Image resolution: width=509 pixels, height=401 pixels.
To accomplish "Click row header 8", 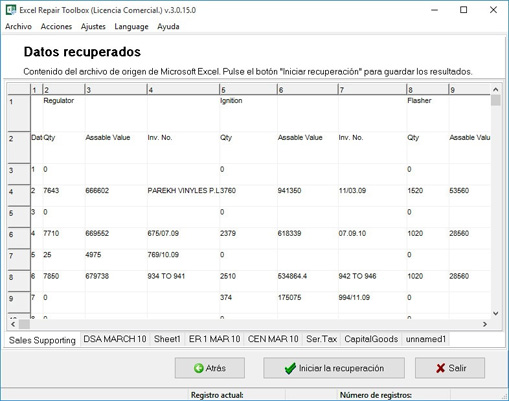I will pos(19,281).
